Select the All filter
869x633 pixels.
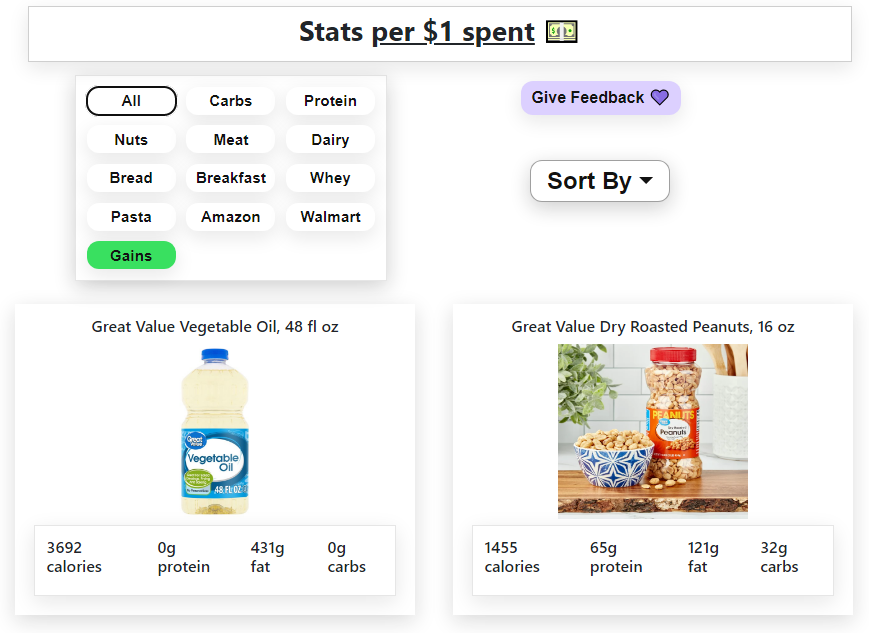click(131, 101)
